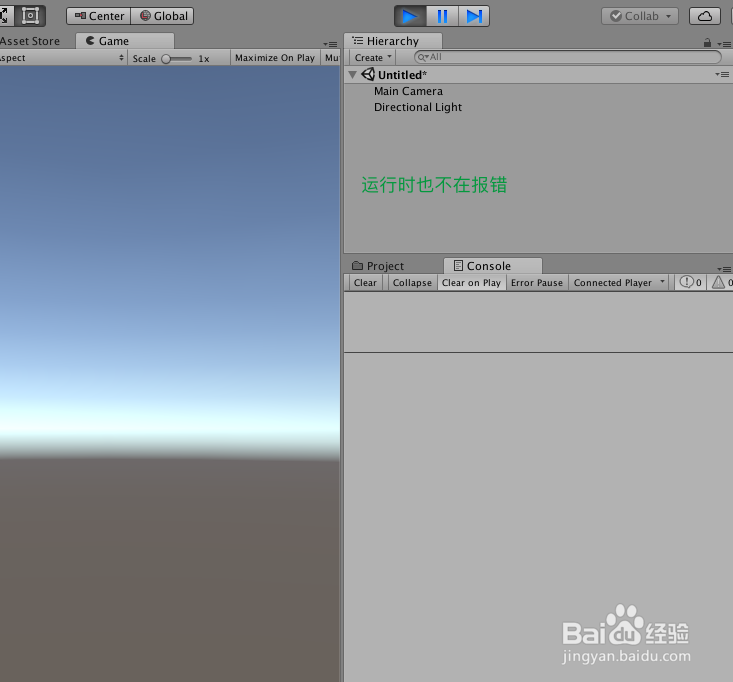Open Console panel options menu icon
The height and width of the screenshot is (682, 733).
(724, 269)
